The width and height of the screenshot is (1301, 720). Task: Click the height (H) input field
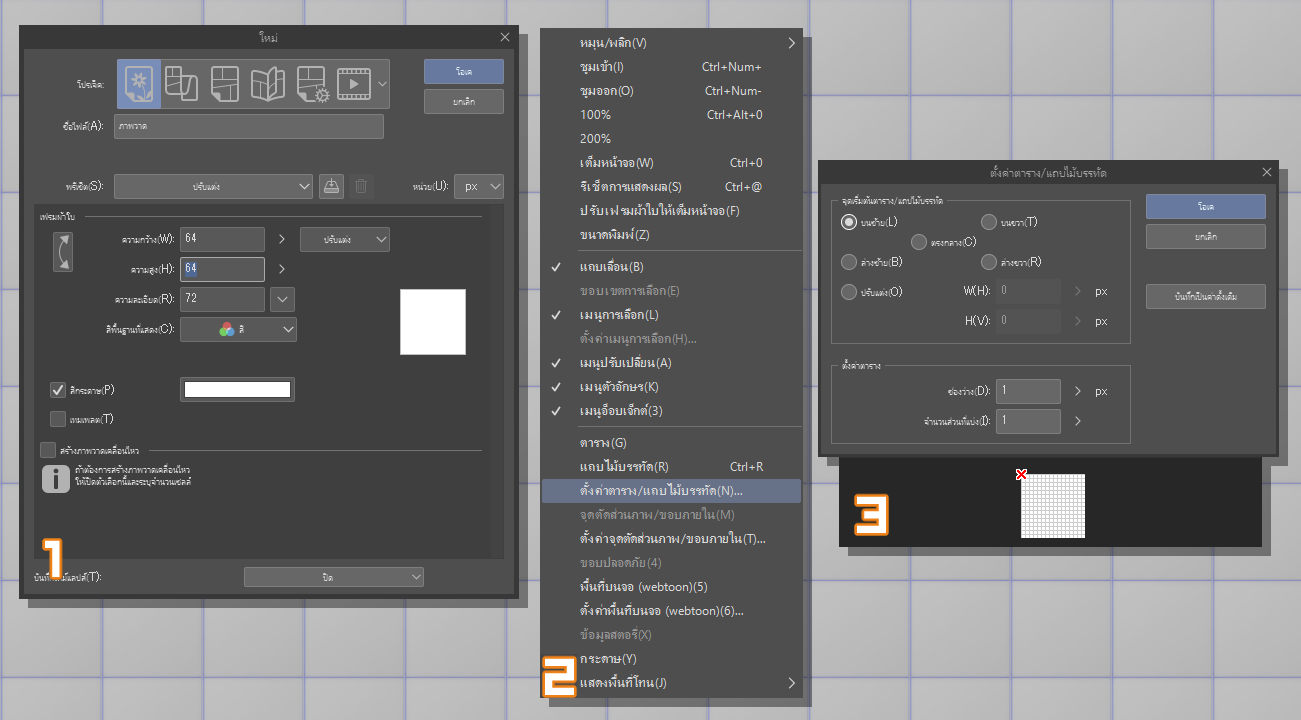point(222,269)
